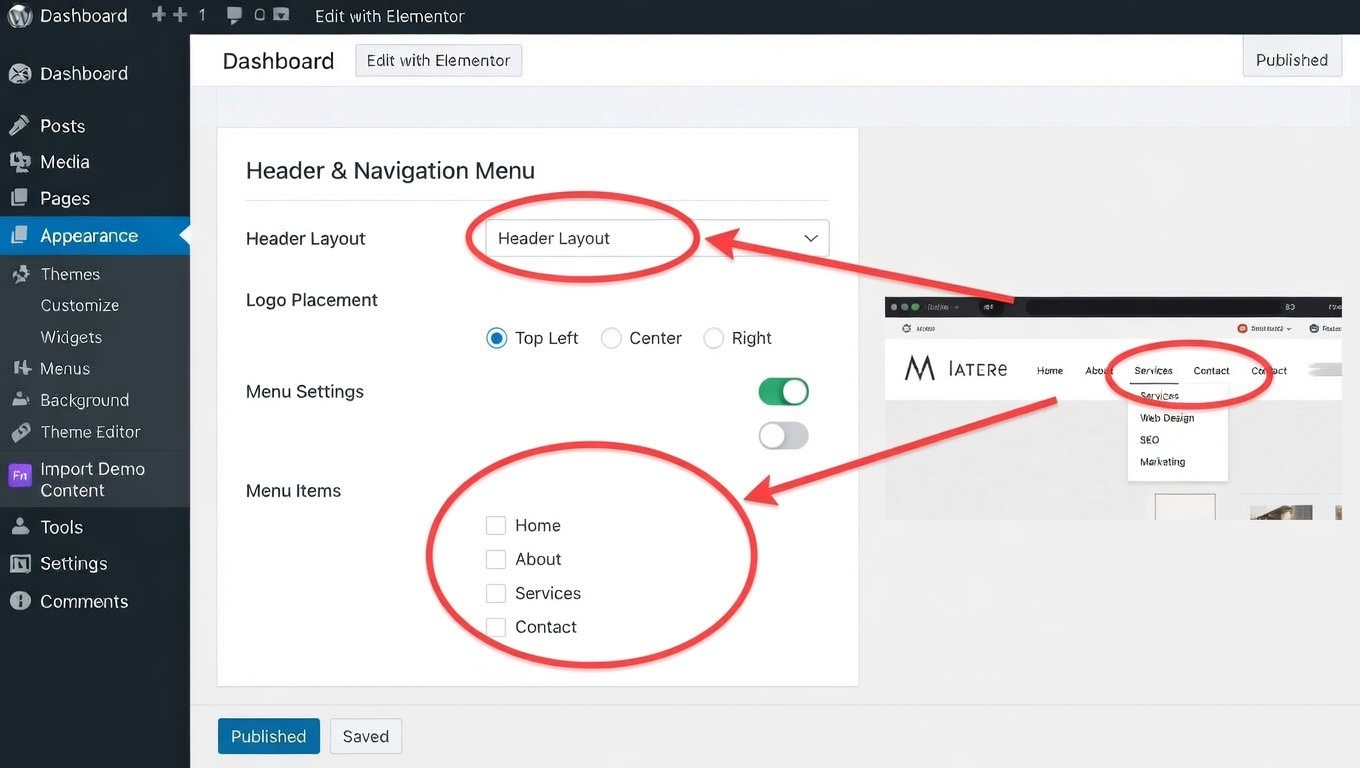The height and width of the screenshot is (768, 1360).
Task: Click Edit with Elementor in the admin bar
Action: point(389,16)
